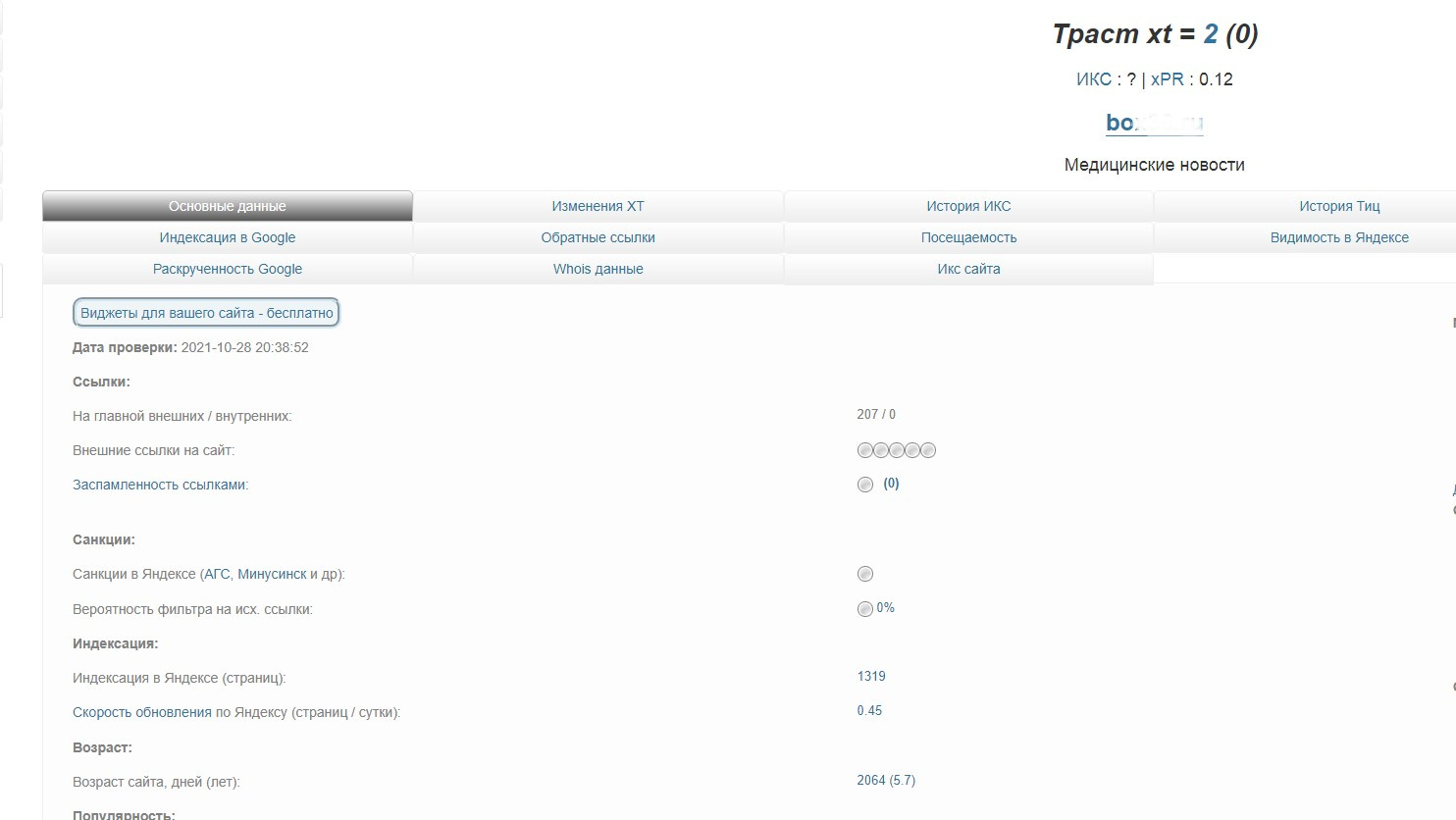Click the Возраст сайта, дней (лет) label
Viewport: 1456px width, 820px height.
(156, 782)
